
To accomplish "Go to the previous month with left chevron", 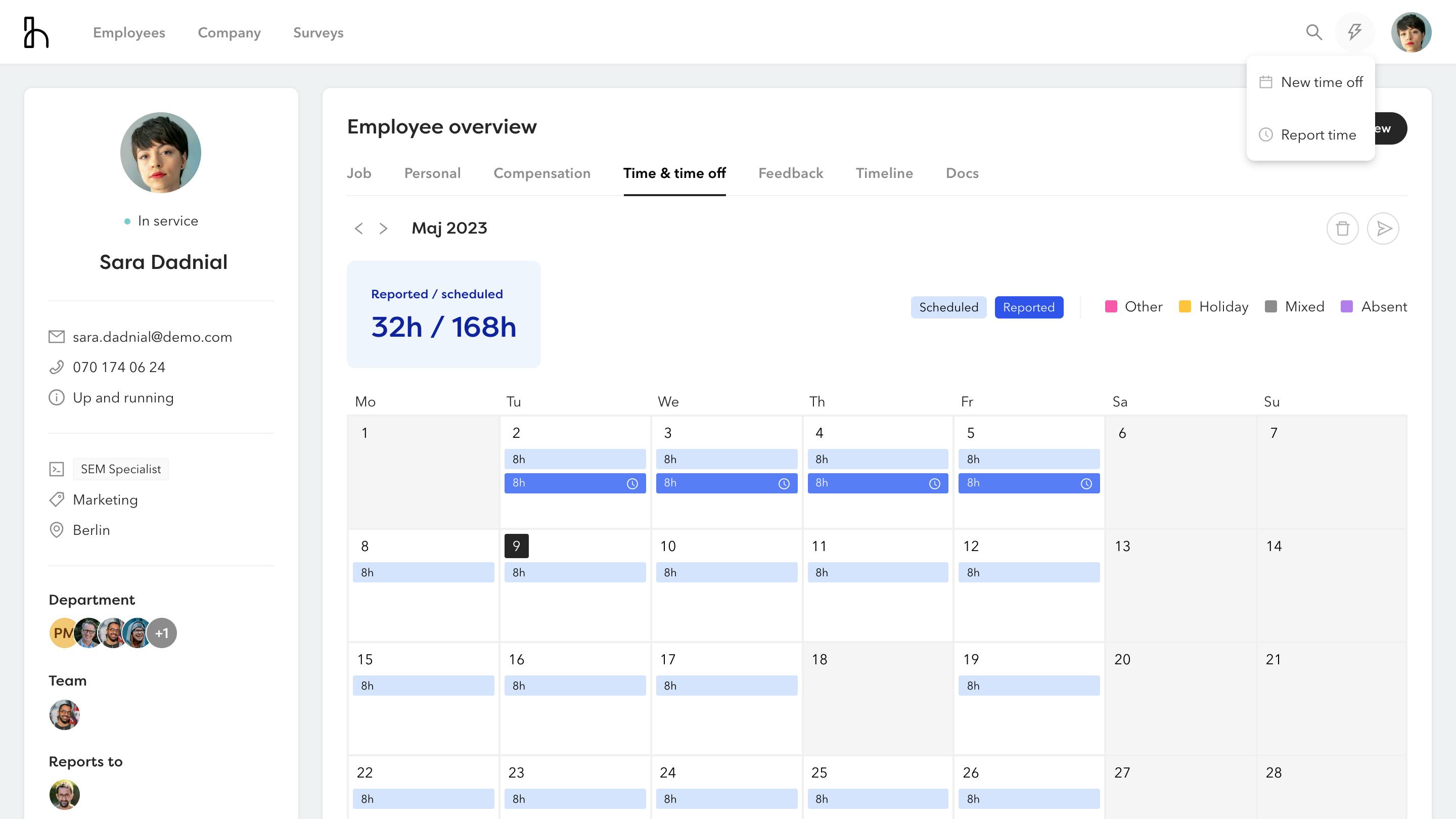I will tap(358, 229).
